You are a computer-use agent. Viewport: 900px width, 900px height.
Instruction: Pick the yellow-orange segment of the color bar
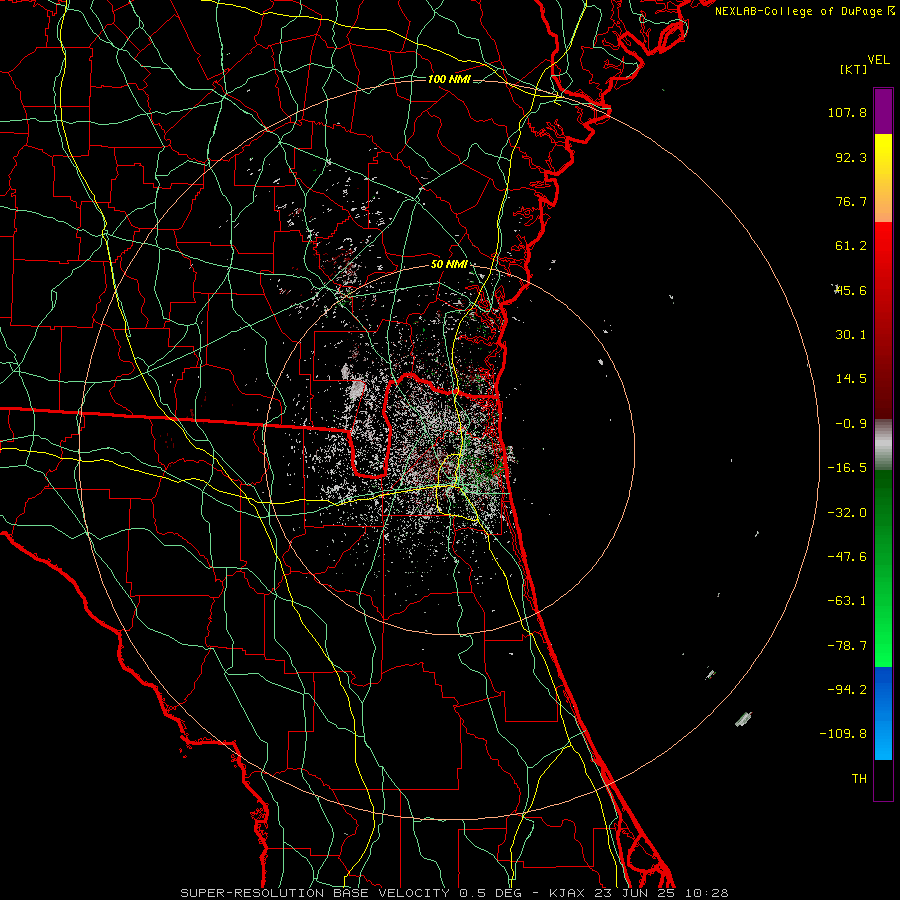click(x=883, y=178)
